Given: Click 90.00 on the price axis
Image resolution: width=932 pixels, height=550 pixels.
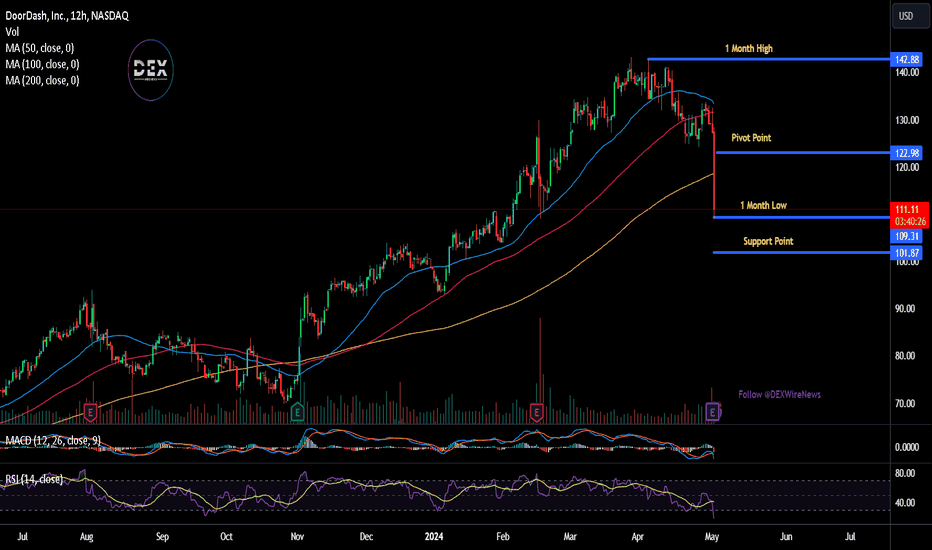Looking at the screenshot, I should click(x=905, y=309).
